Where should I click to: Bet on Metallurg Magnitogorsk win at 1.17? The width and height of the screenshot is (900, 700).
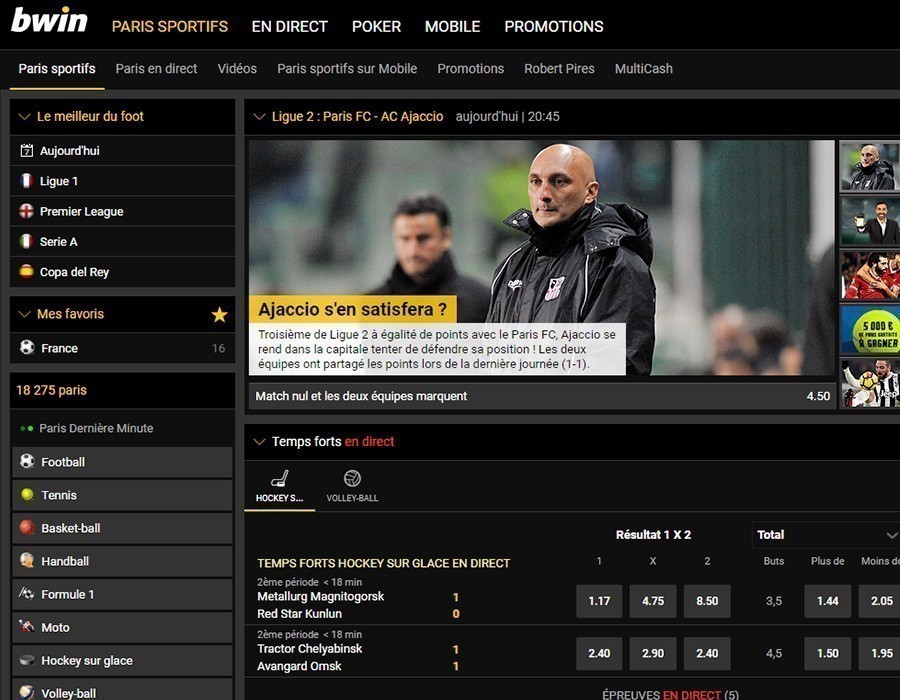[x=599, y=601]
